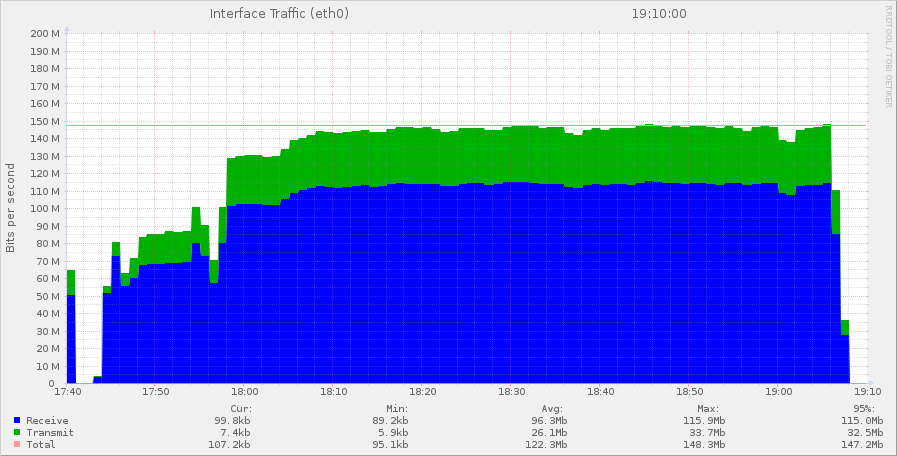The width and height of the screenshot is (897, 456).
Task: Click the 18:30 time axis label
Action: point(512,392)
